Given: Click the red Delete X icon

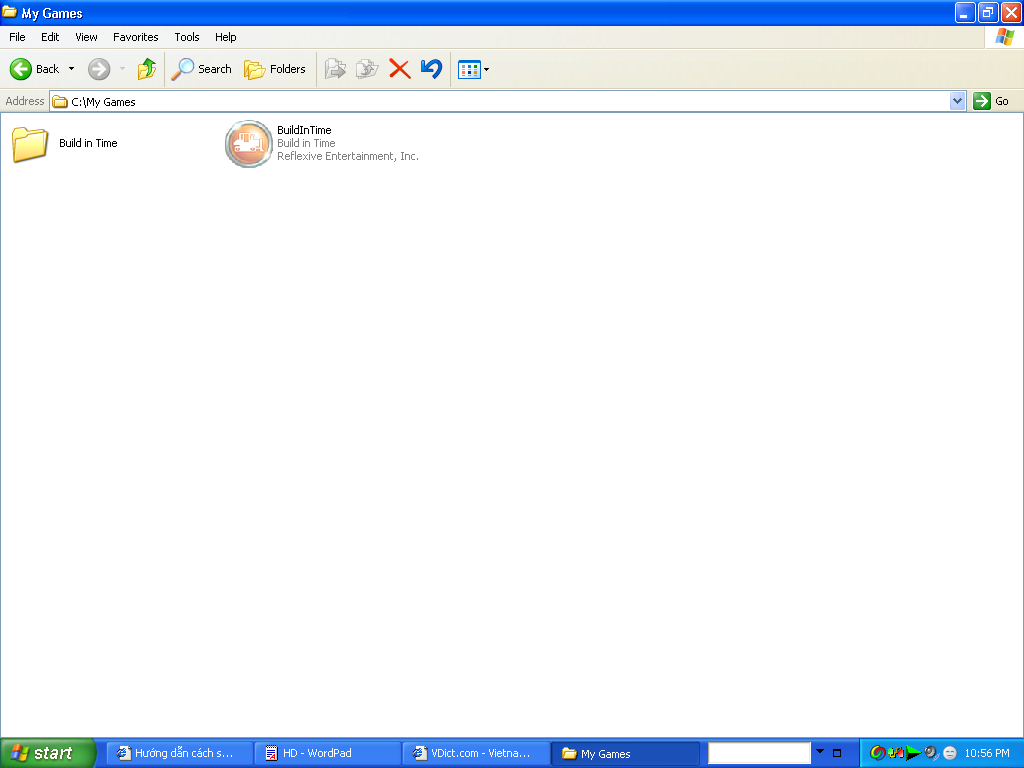Looking at the screenshot, I should (x=400, y=69).
